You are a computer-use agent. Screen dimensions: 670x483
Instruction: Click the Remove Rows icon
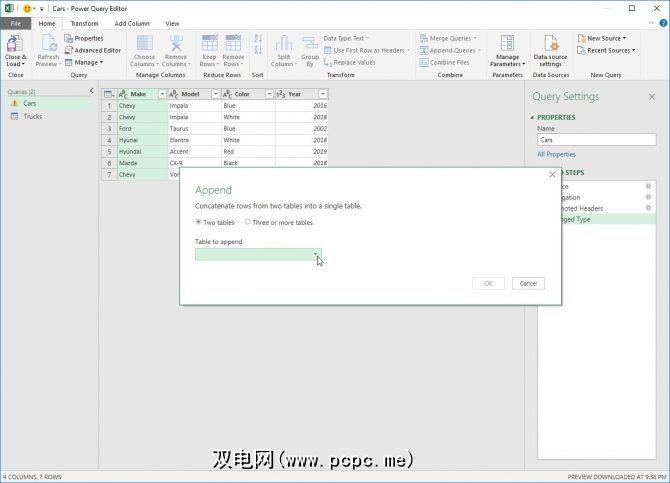tap(233, 44)
